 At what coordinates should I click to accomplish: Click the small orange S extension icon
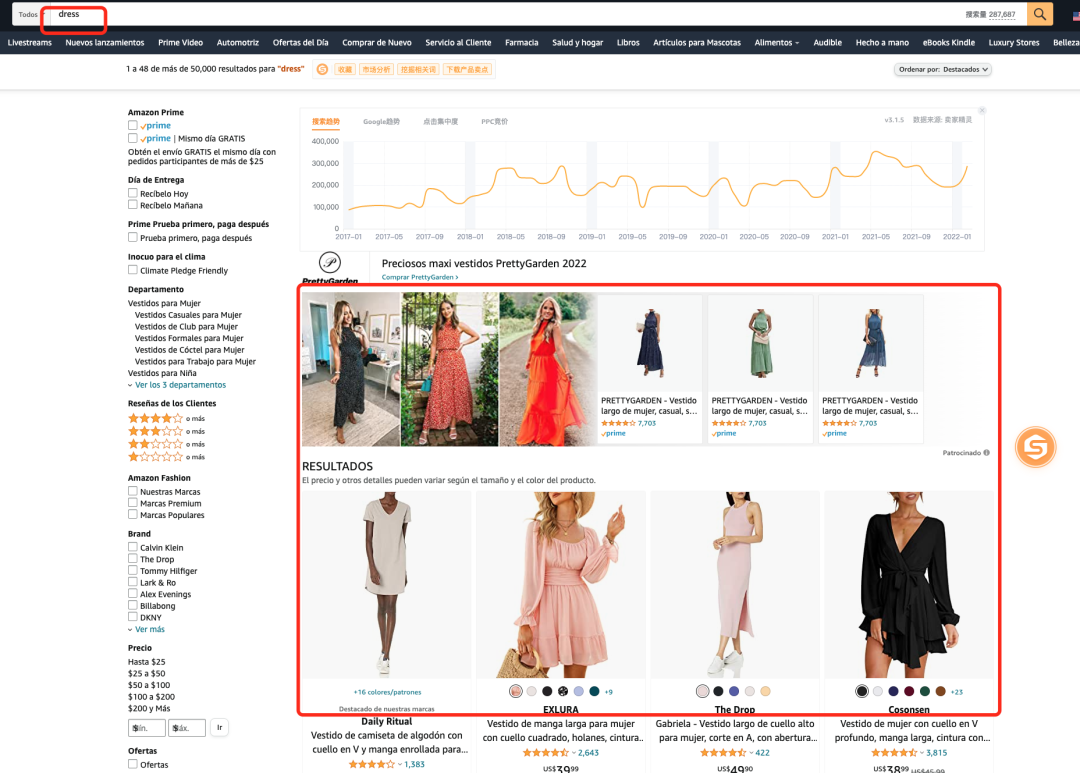point(322,69)
